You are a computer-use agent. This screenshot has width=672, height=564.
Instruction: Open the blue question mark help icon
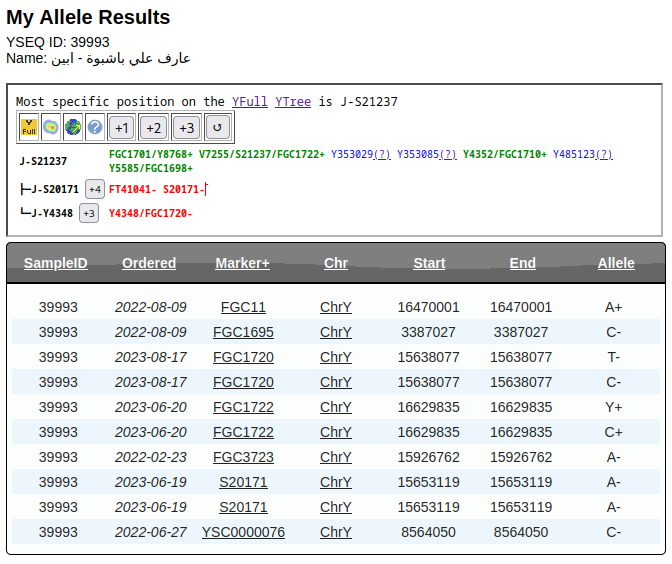point(95,127)
